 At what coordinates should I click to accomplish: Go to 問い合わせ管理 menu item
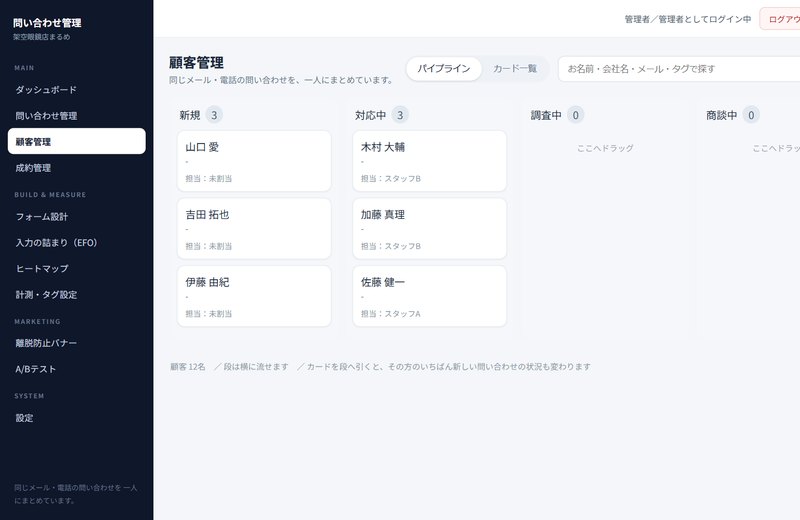pos(77,116)
